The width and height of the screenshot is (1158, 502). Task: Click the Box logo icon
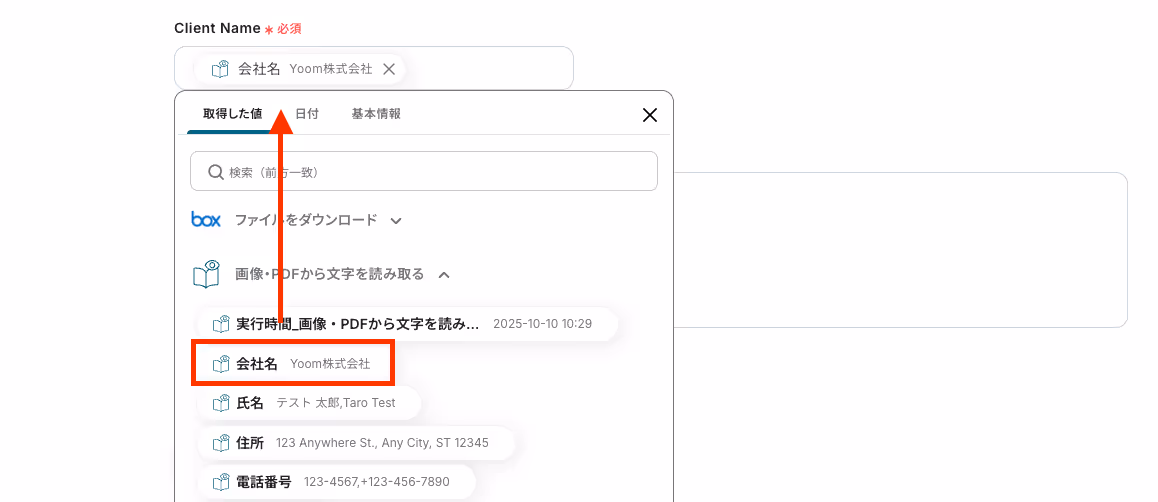(x=206, y=219)
